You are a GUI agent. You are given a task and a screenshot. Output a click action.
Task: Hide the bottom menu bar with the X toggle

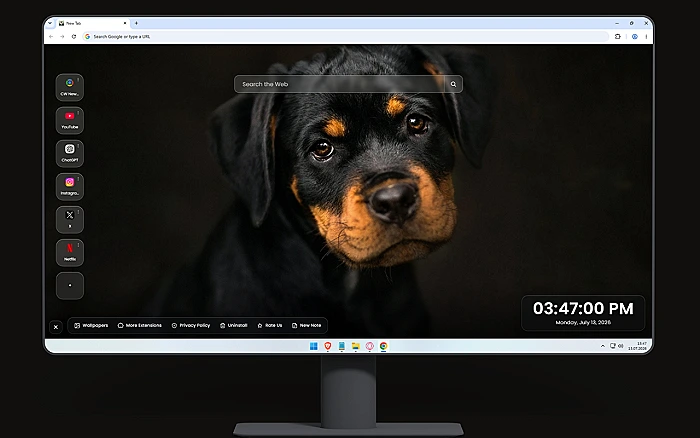(56, 327)
